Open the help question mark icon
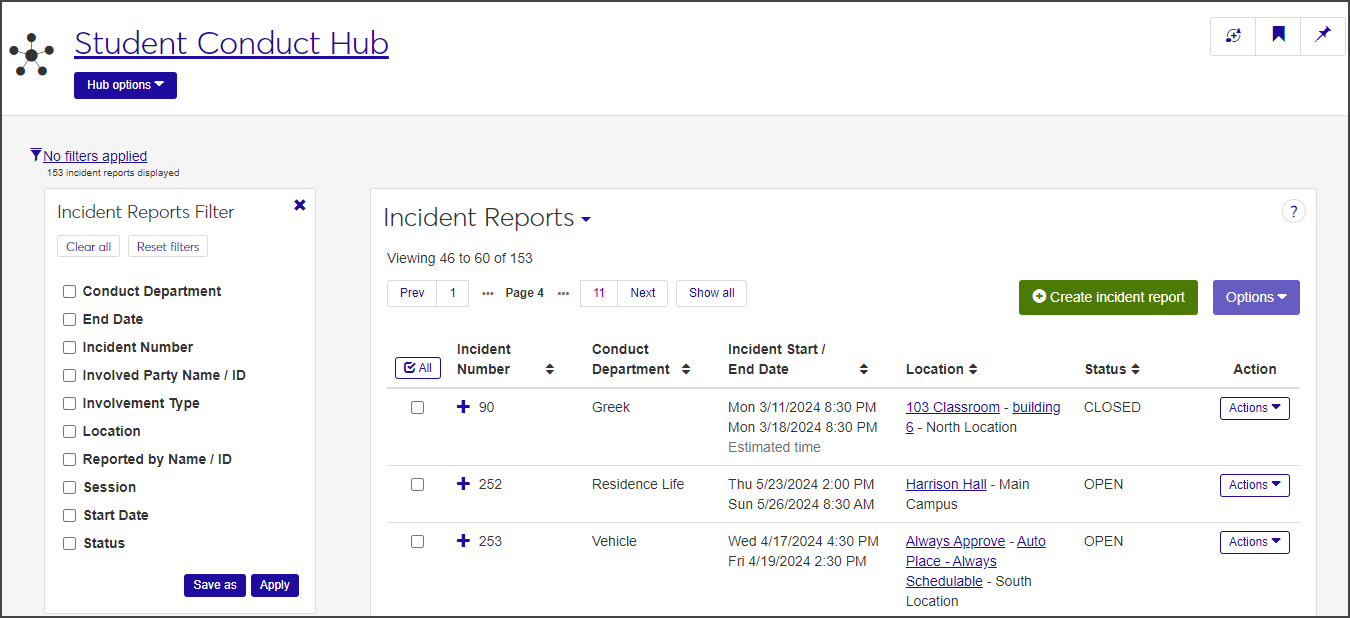The height and width of the screenshot is (618, 1350). (1293, 211)
